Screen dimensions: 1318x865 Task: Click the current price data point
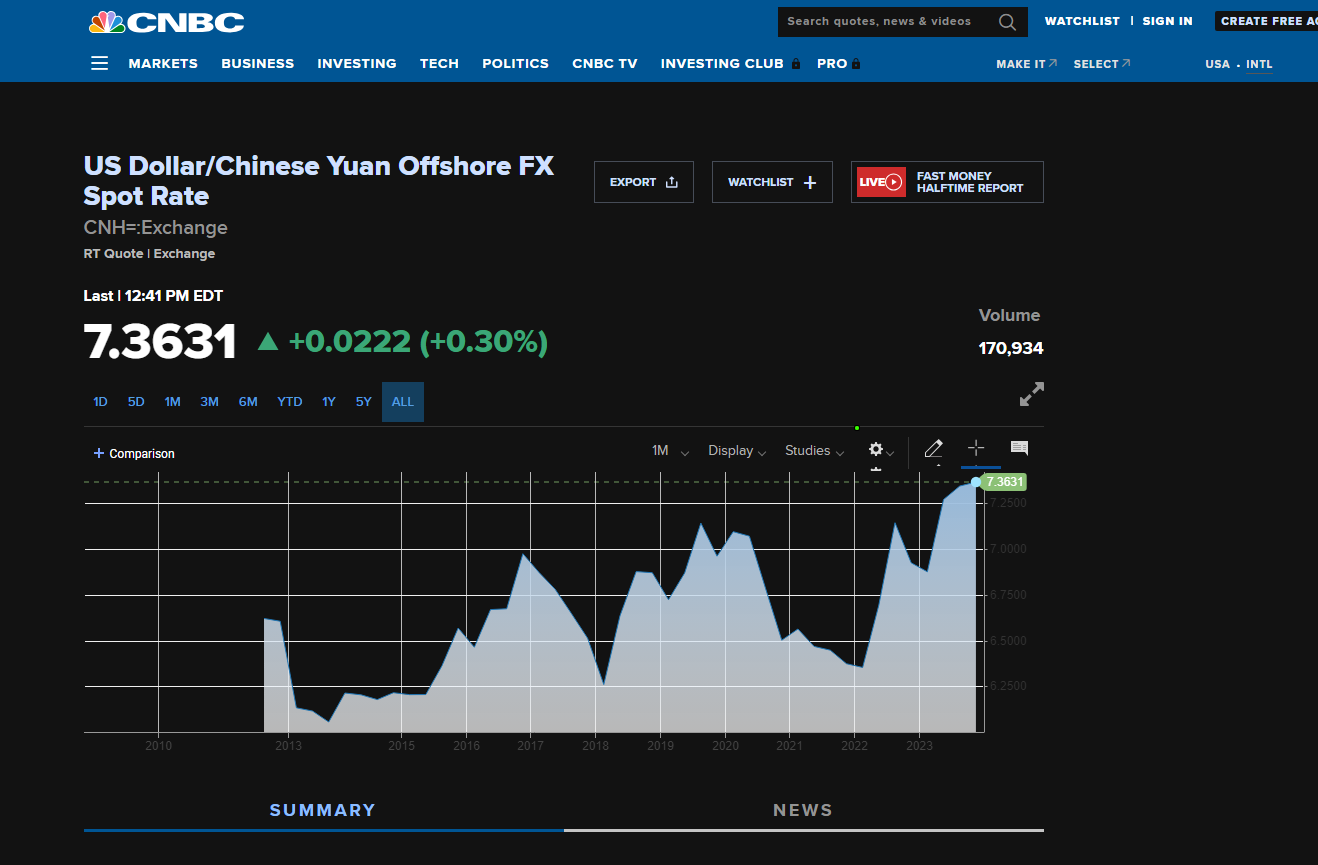click(976, 482)
